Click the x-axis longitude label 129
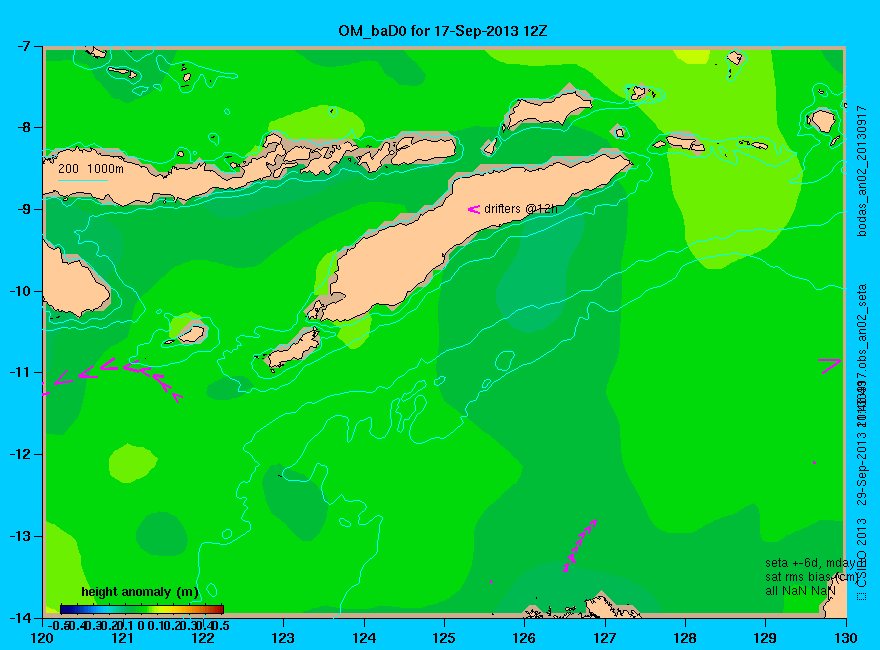880x650 pixels. (x=766, y=638)
